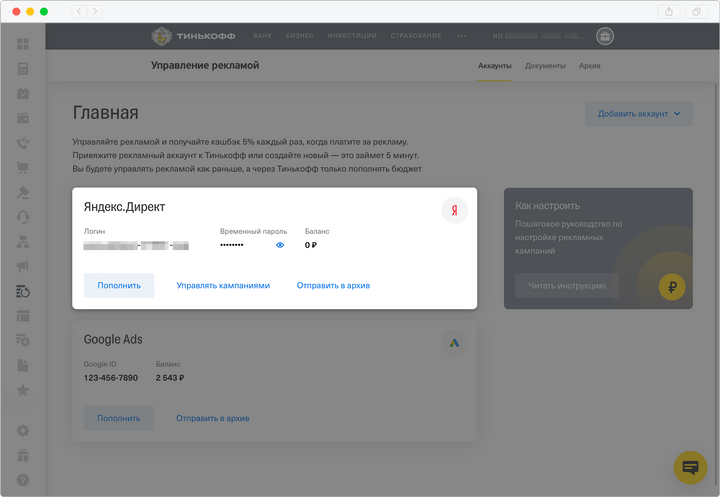Viewport: 720px width, 497px height.
Task: Click the Яндекс.Директ card title
Action: (124, 207)
